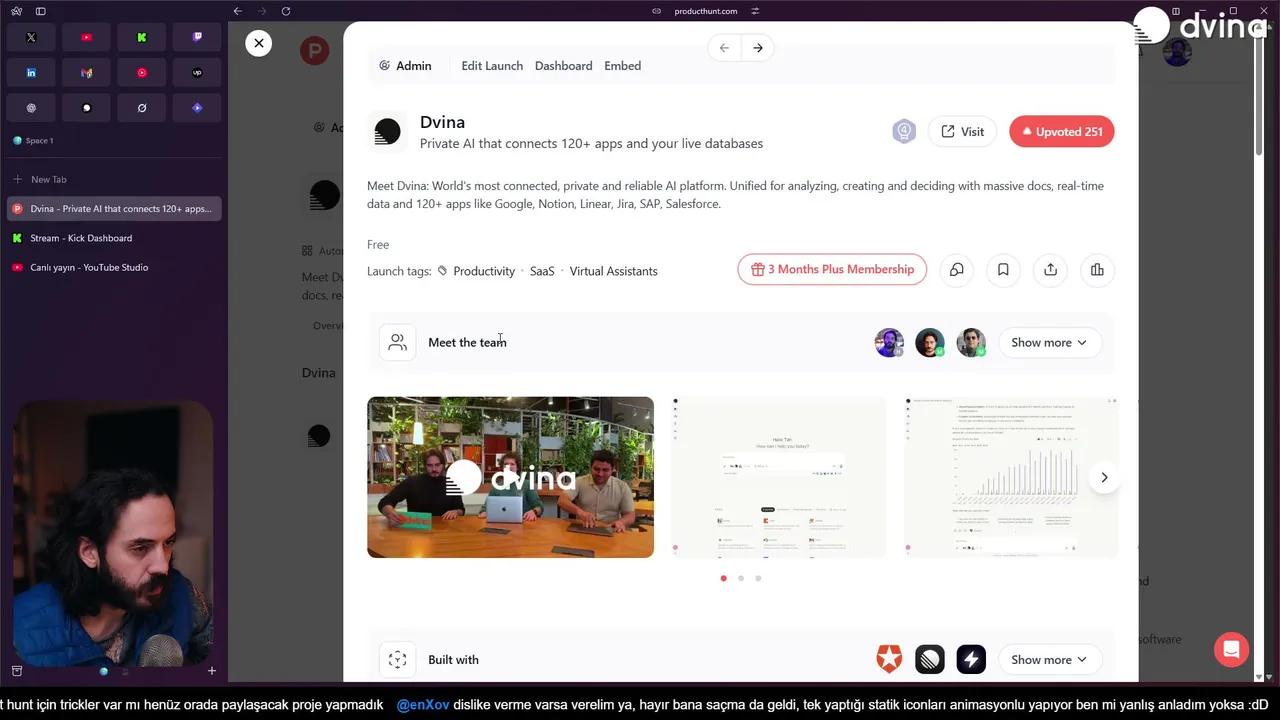
Task: Select the first gallery pagination dot
Action: click(x=723, y=578)
